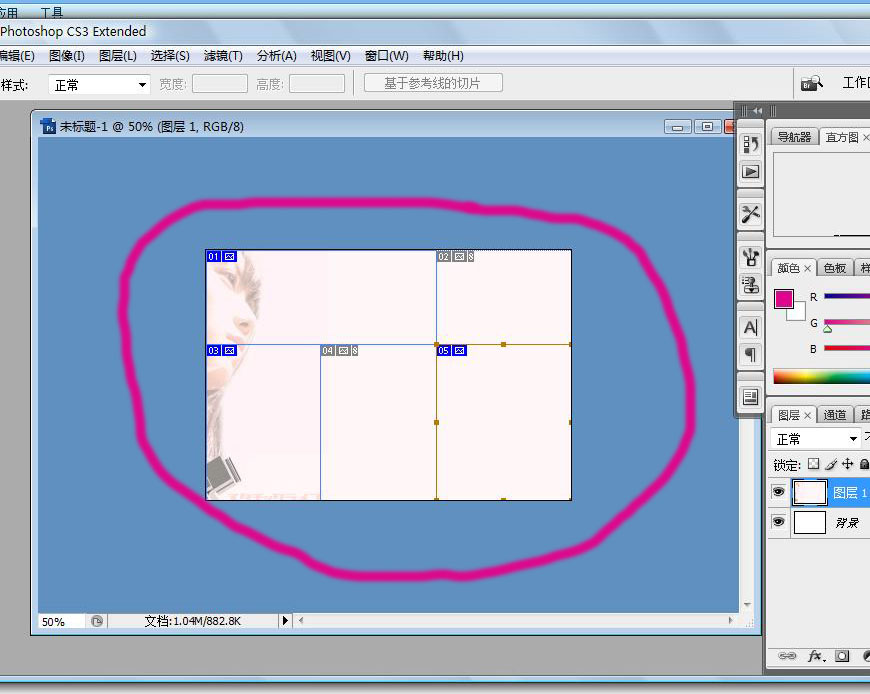This screenshot has height=694, width=870.
Task: Open the 工具 menu in the top window
Action: click(52, 12)
